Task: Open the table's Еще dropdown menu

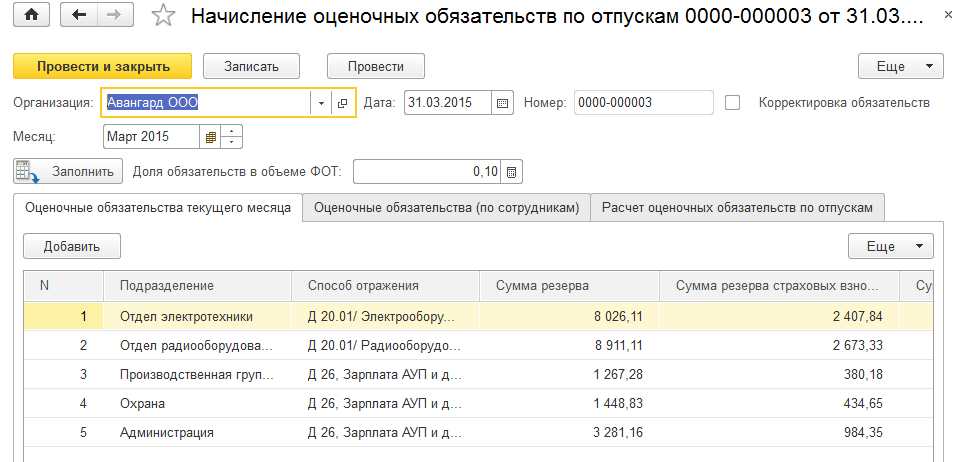Action: point(890,246)
